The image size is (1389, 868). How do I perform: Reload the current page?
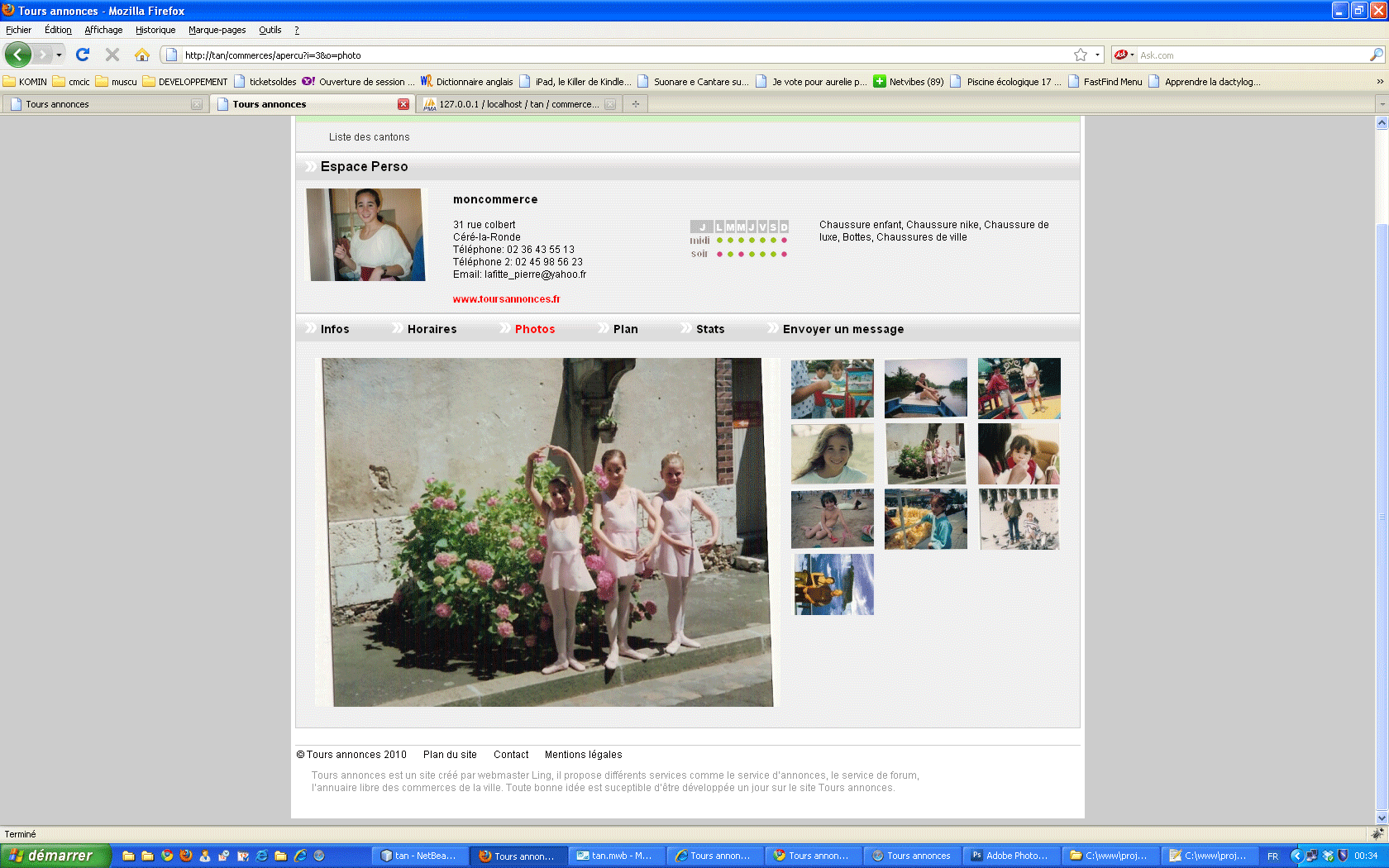pyautogui.click(x=83, y=55)
